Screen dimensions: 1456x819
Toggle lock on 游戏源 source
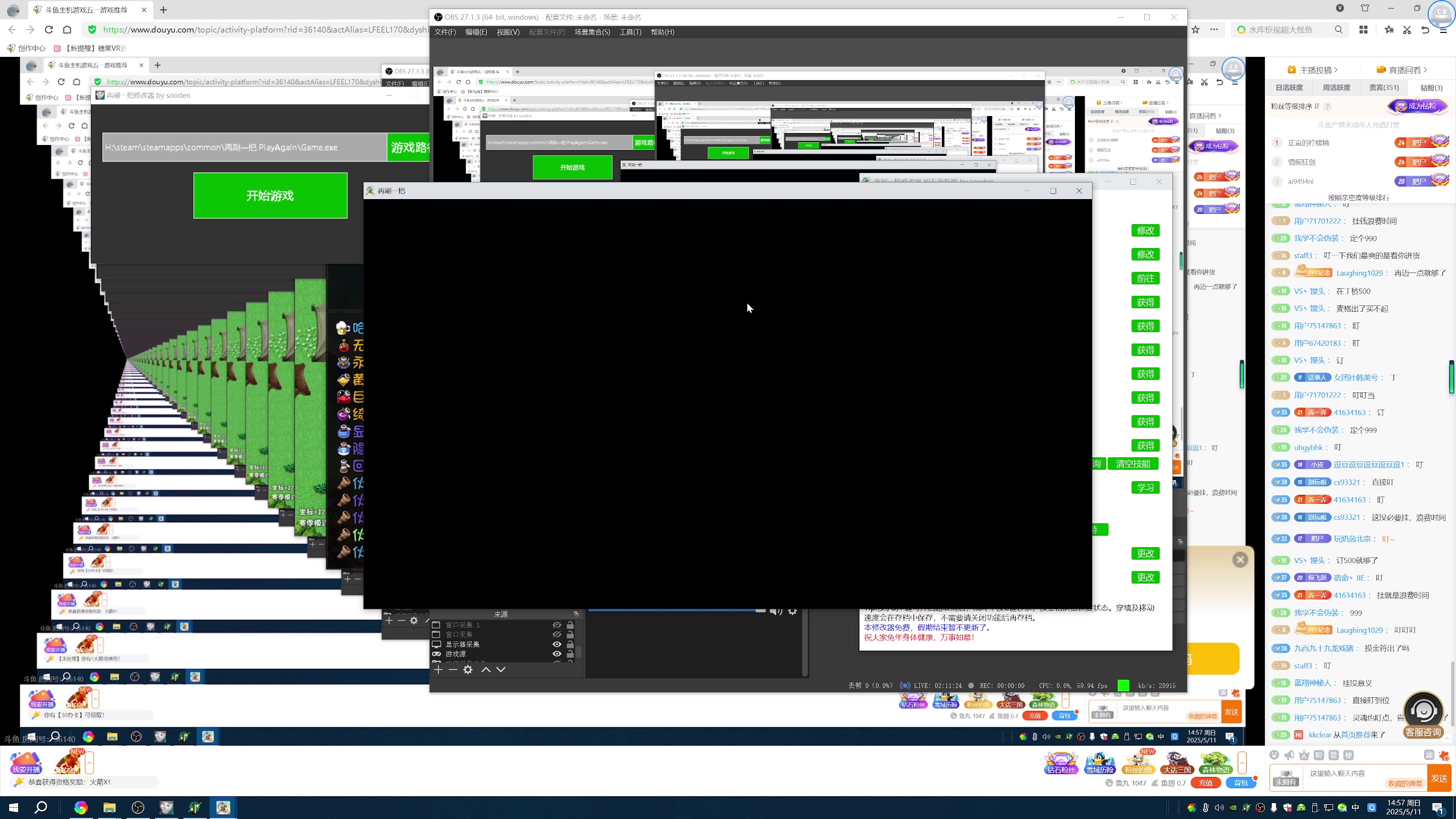(x=570, y=654)
